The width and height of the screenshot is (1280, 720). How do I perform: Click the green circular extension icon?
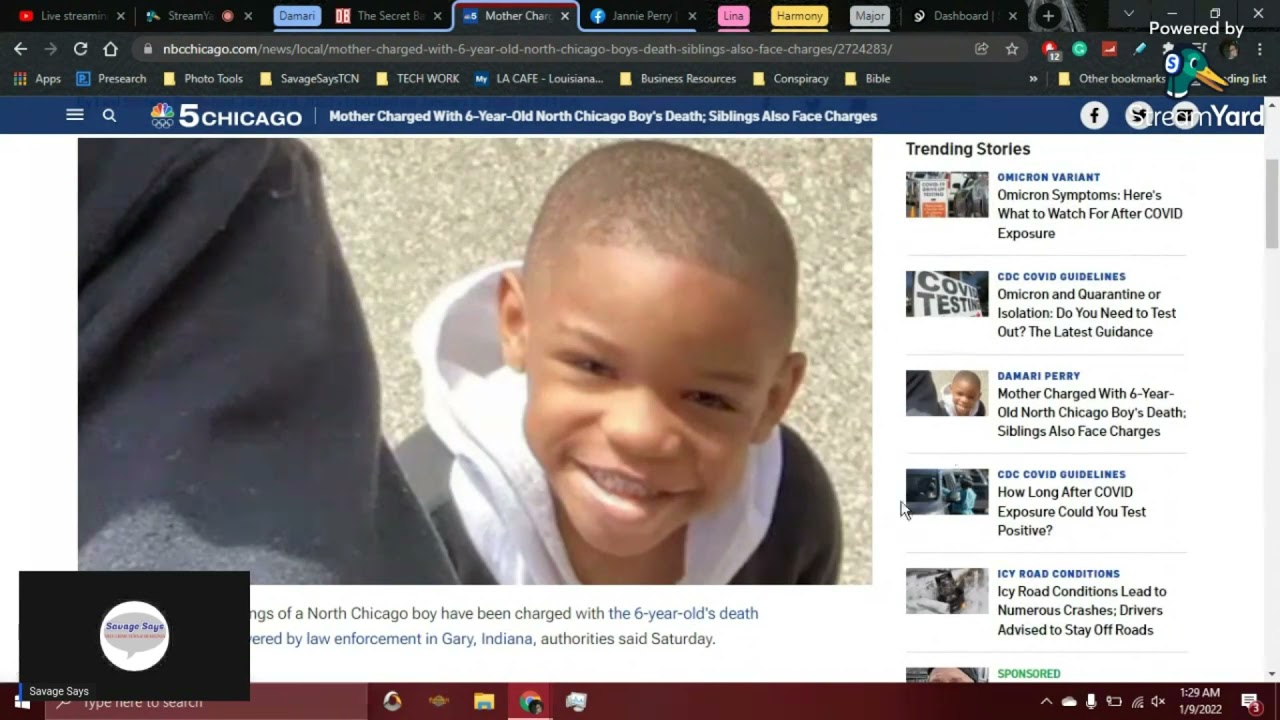(x=1080, y=49)
